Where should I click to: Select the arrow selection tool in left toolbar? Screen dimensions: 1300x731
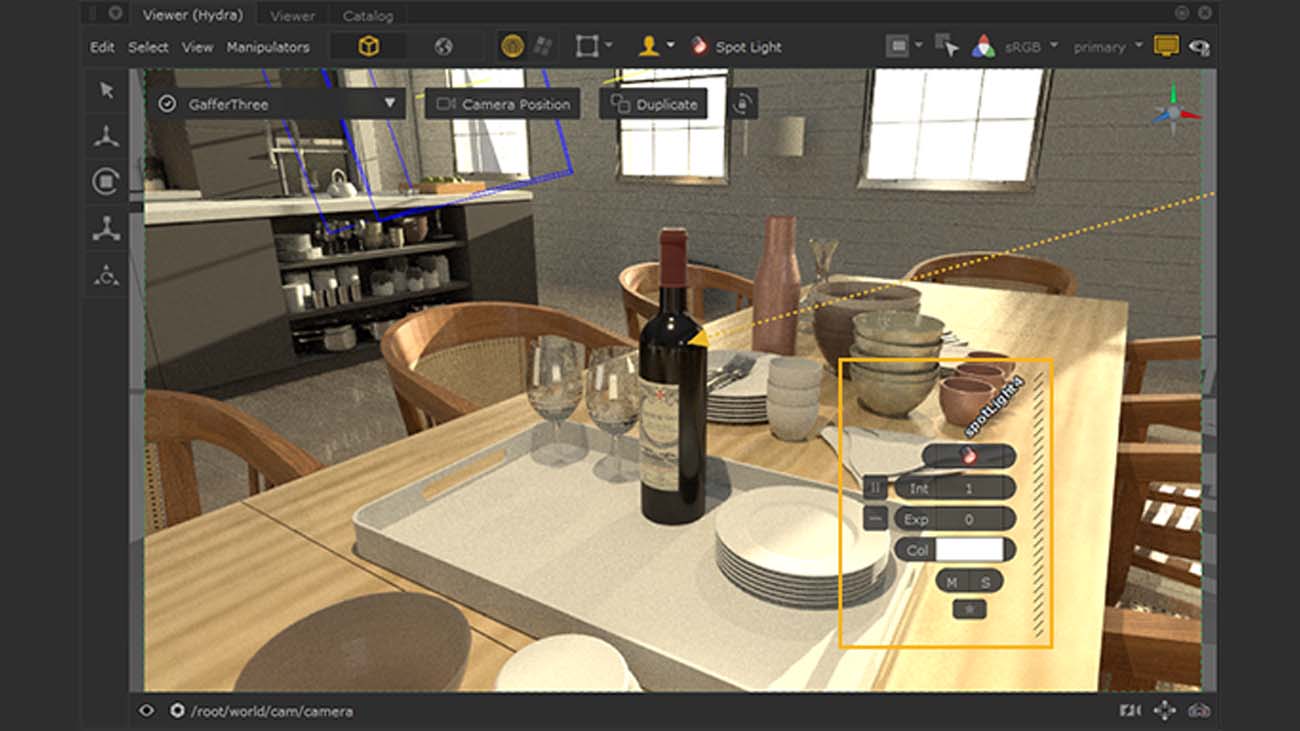coord(106,91)
